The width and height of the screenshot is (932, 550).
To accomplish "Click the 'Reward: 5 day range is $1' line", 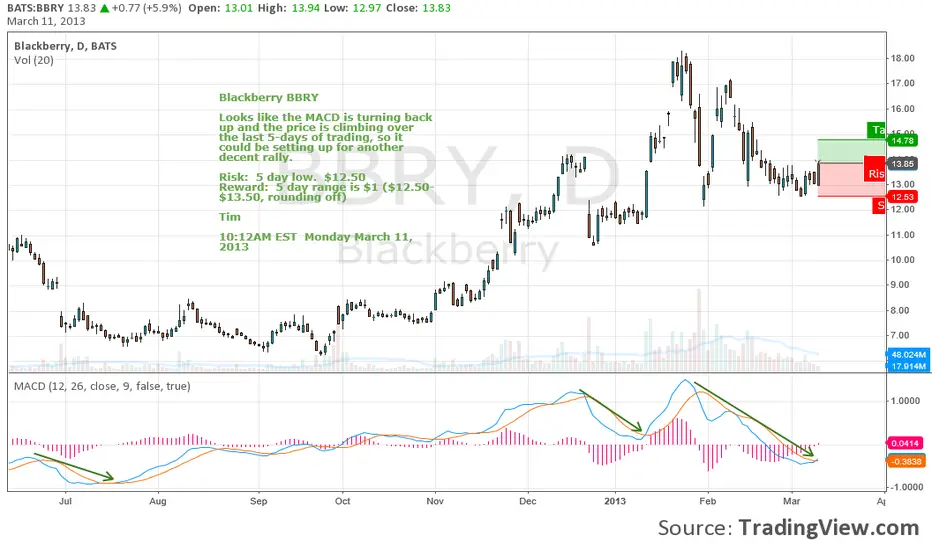I will coord(326,192).
